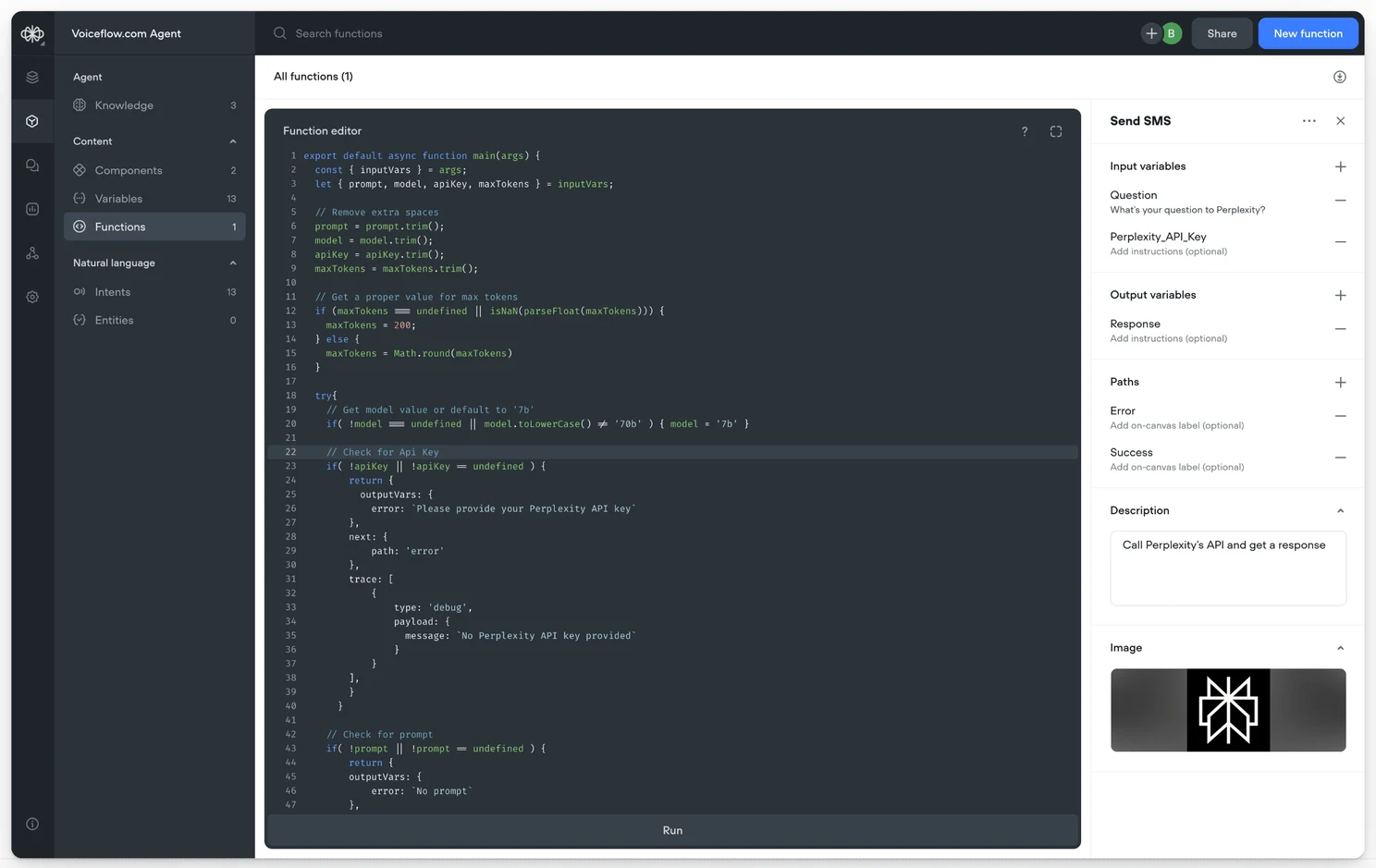Image resolution: width=1376 pixels, height=868 pixels.
Task: Remove the Error path
Action: (x=1341, y=416)
